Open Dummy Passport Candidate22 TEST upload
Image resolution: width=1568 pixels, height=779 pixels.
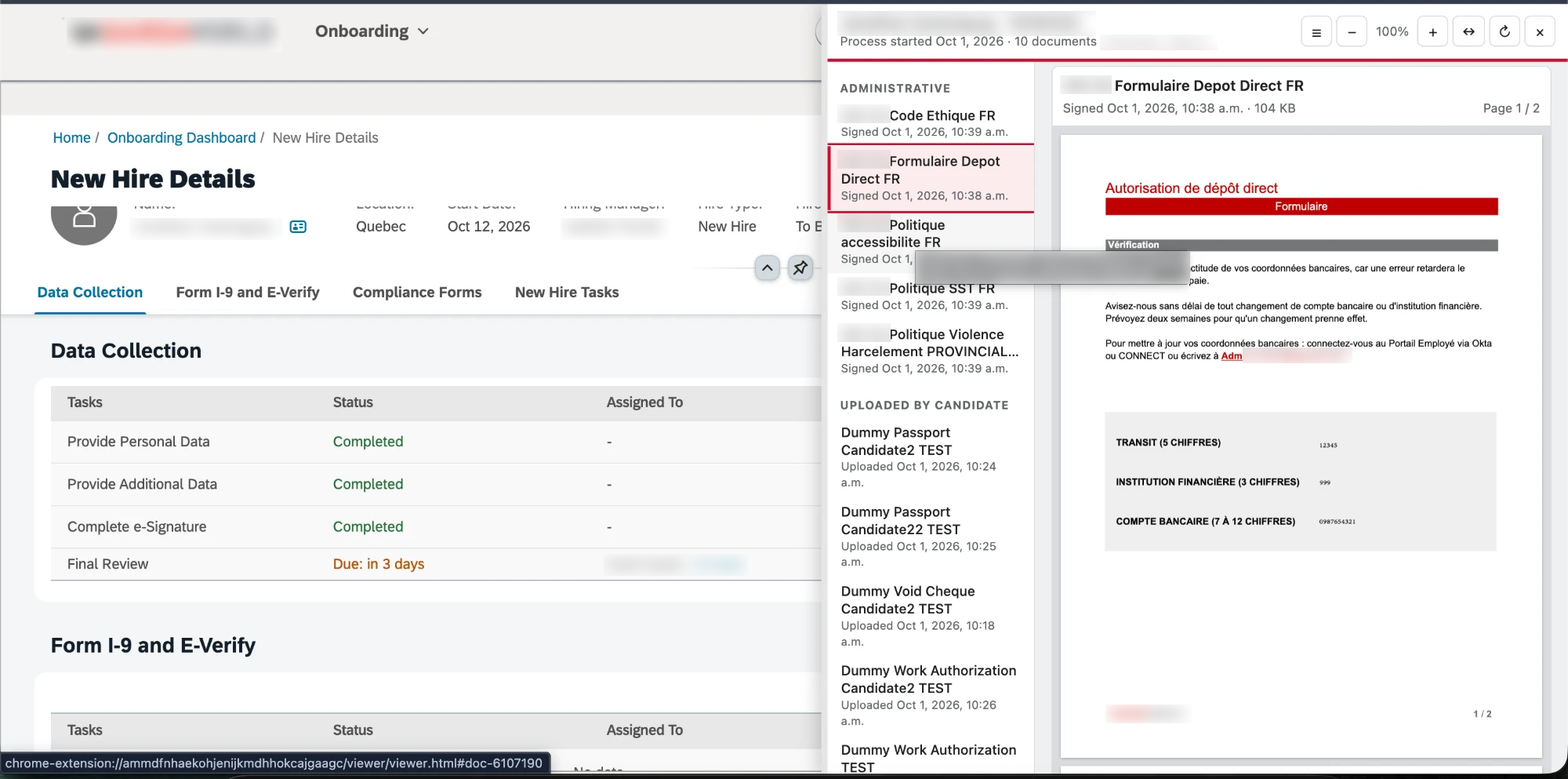[931, 537]
